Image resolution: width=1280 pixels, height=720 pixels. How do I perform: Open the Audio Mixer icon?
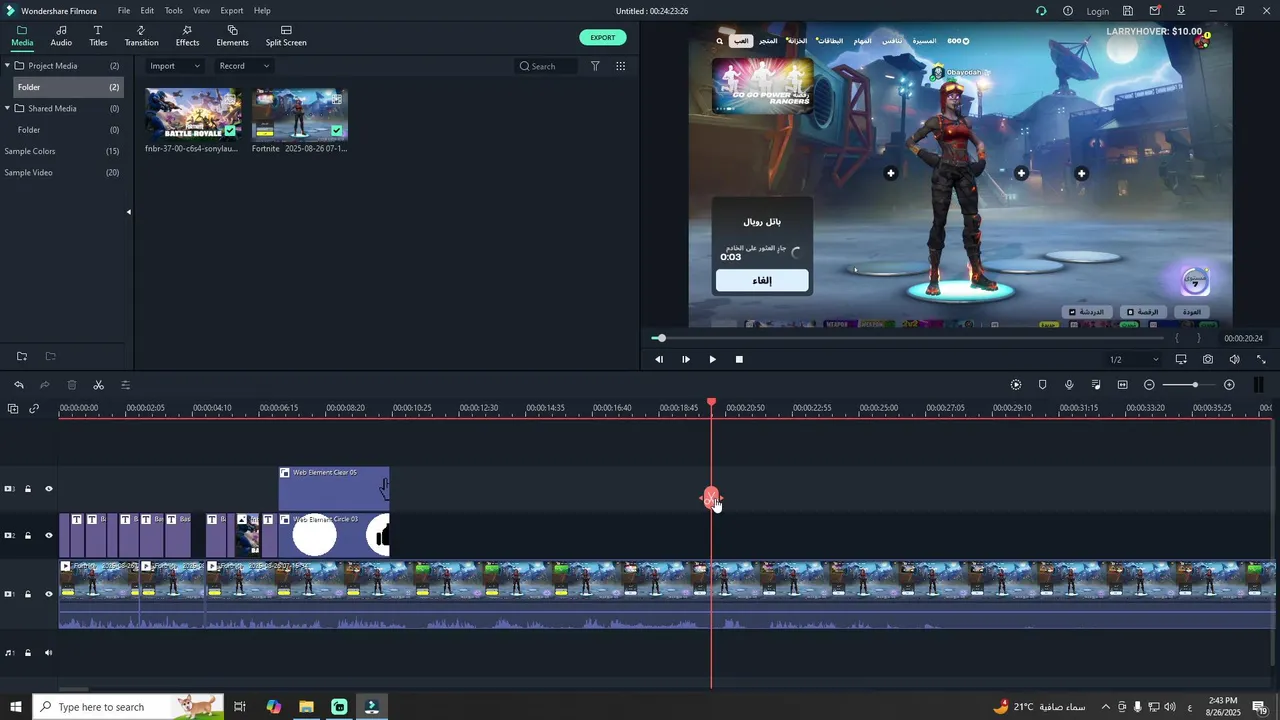point(1096,385)
